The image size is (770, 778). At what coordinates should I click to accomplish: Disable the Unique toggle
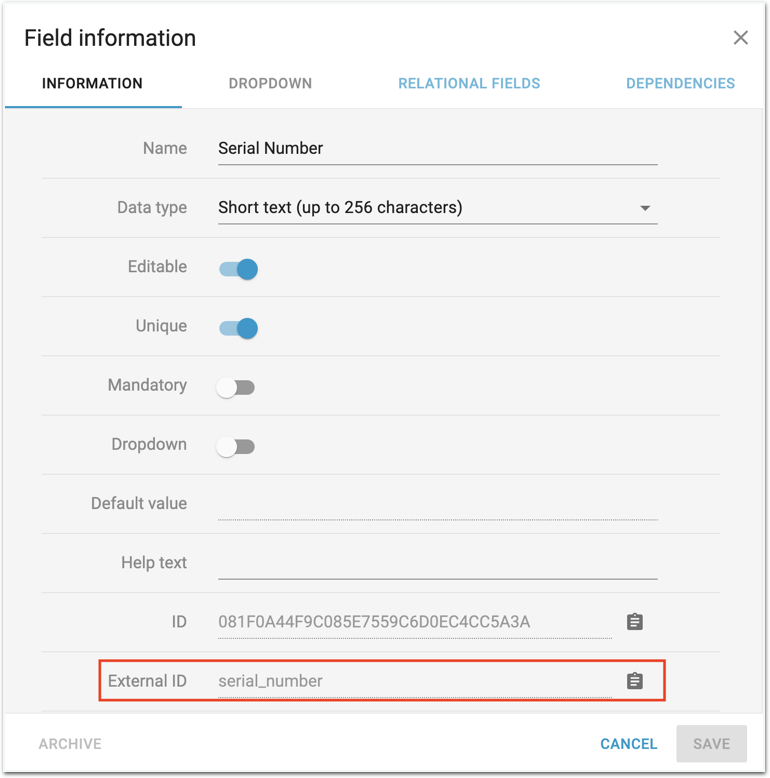click(238, 327)
